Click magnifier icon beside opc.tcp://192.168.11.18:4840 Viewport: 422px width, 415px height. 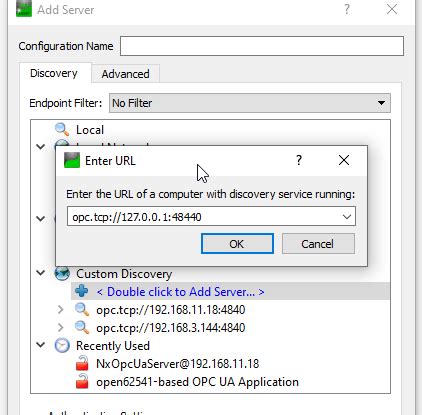[x=82, y=310]
